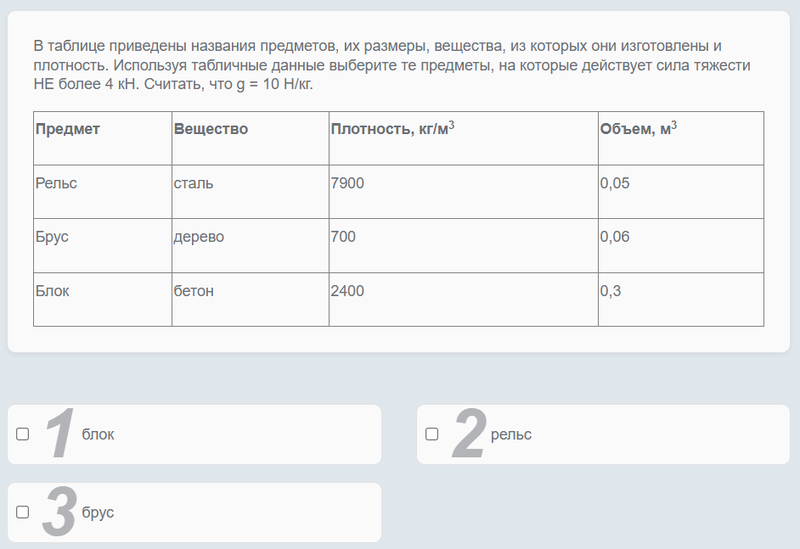Click the steel density value 7900
Screen dimensions: 800x549
coord(347,184)
